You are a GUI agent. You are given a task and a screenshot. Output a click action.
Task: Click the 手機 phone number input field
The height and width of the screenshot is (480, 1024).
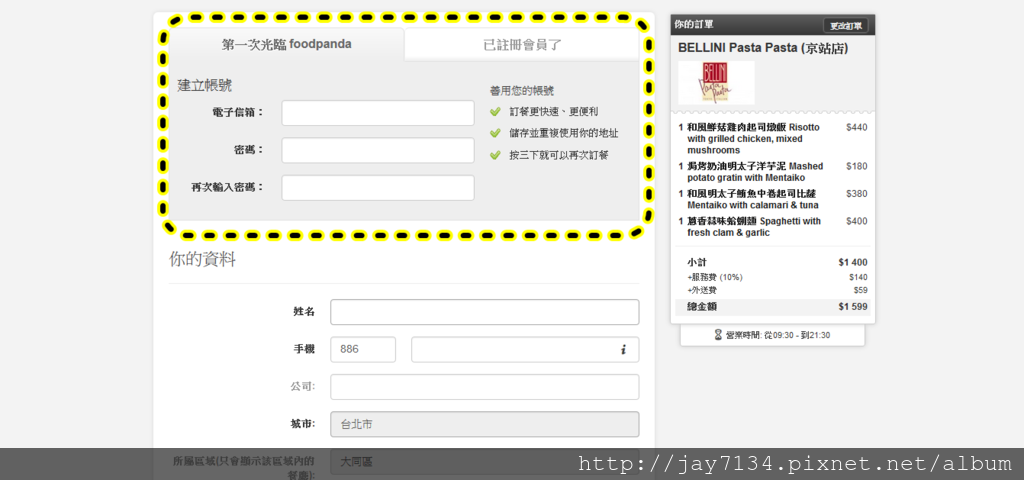point(525,349)
